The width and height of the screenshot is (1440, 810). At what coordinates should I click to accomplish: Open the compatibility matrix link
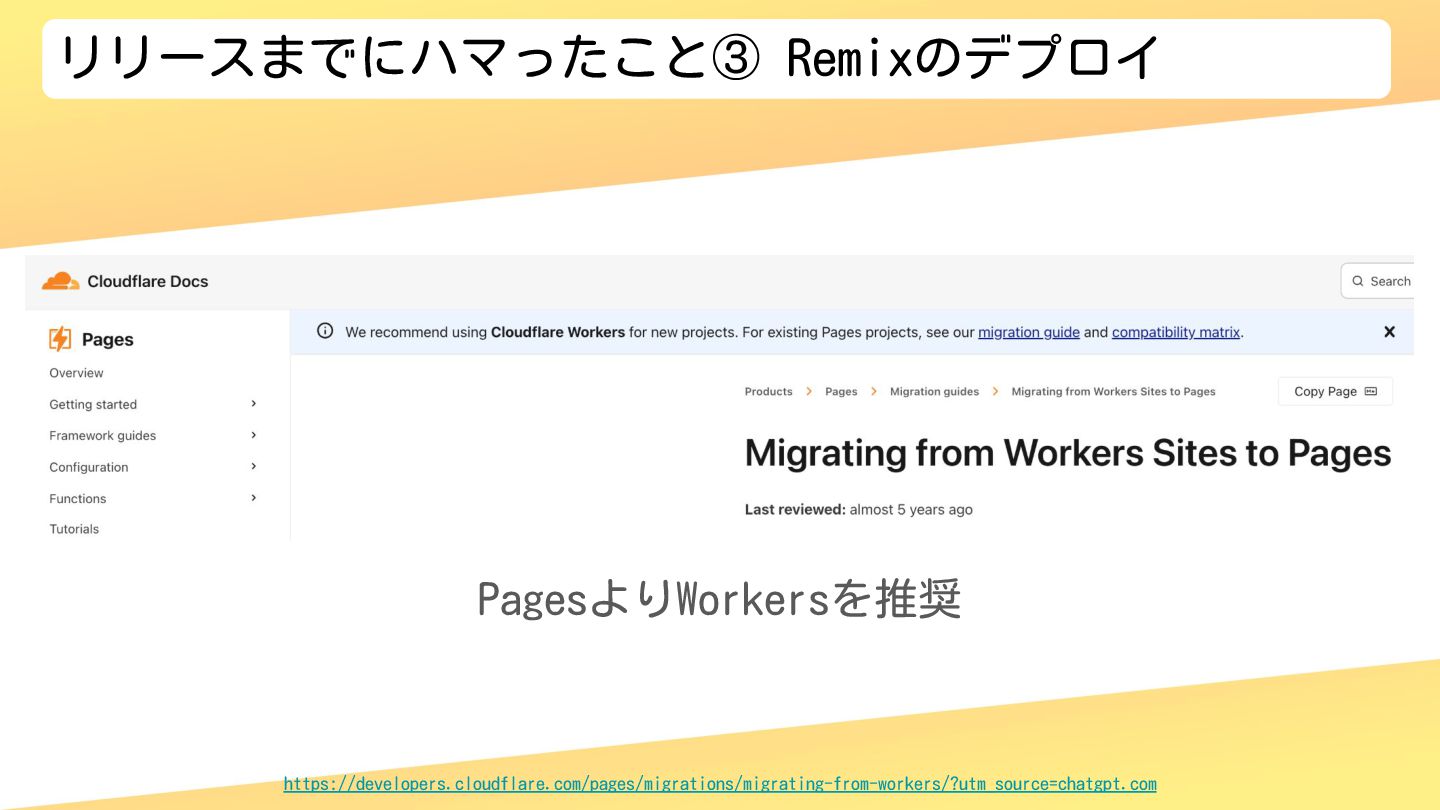(1176, 332)
